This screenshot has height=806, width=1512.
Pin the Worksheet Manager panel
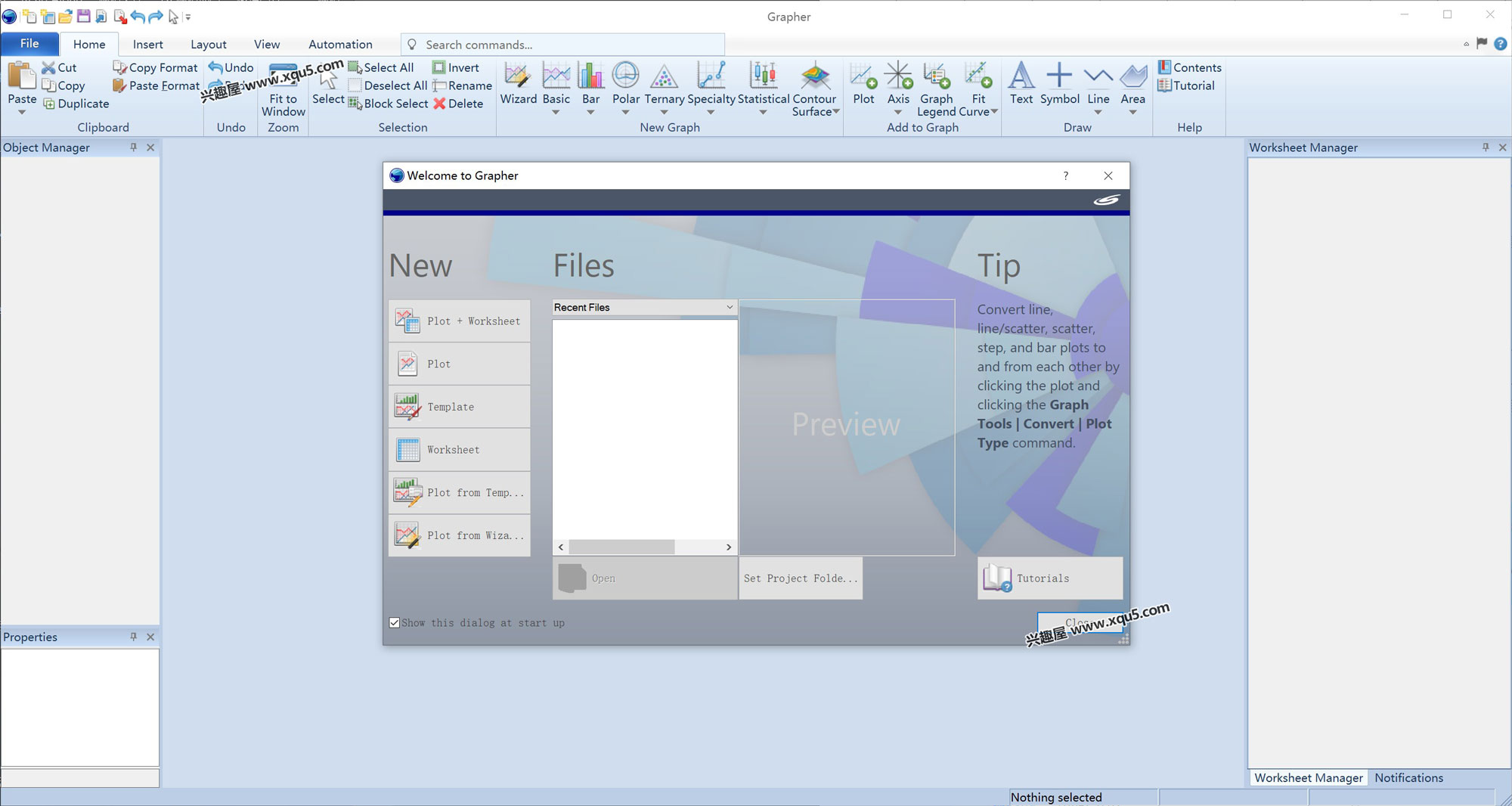click(x=1486, y=147)
